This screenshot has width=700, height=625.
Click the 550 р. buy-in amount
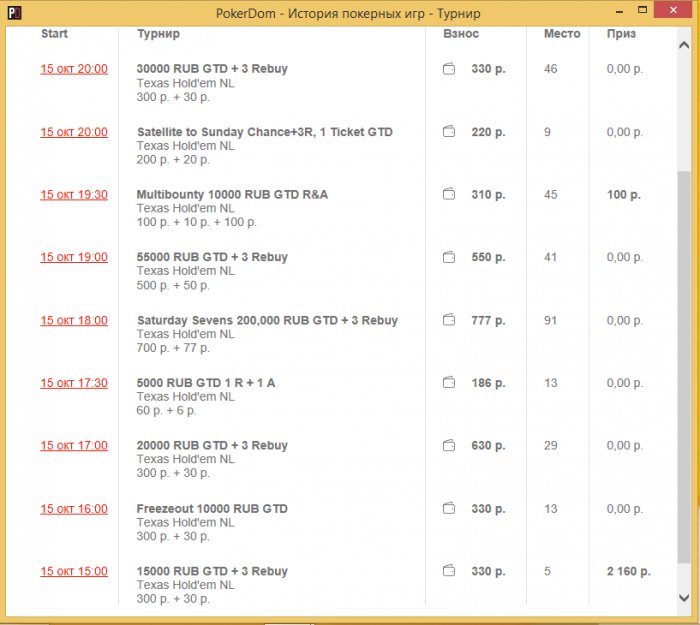[x=488, y=257]
